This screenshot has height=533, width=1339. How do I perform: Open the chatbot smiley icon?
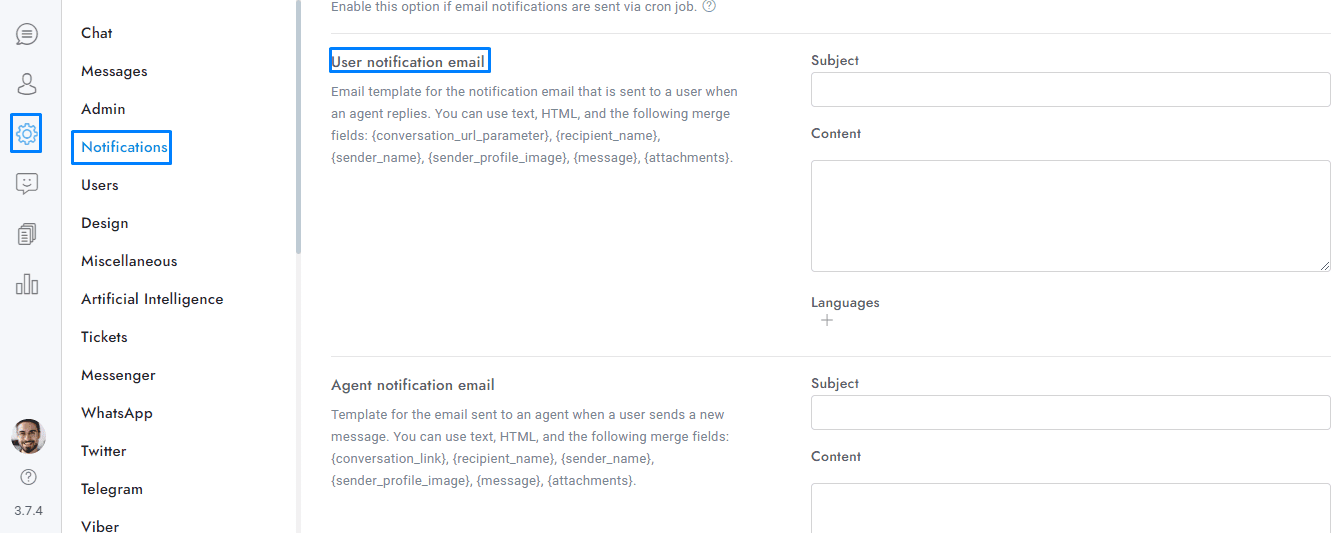(27, 184)
